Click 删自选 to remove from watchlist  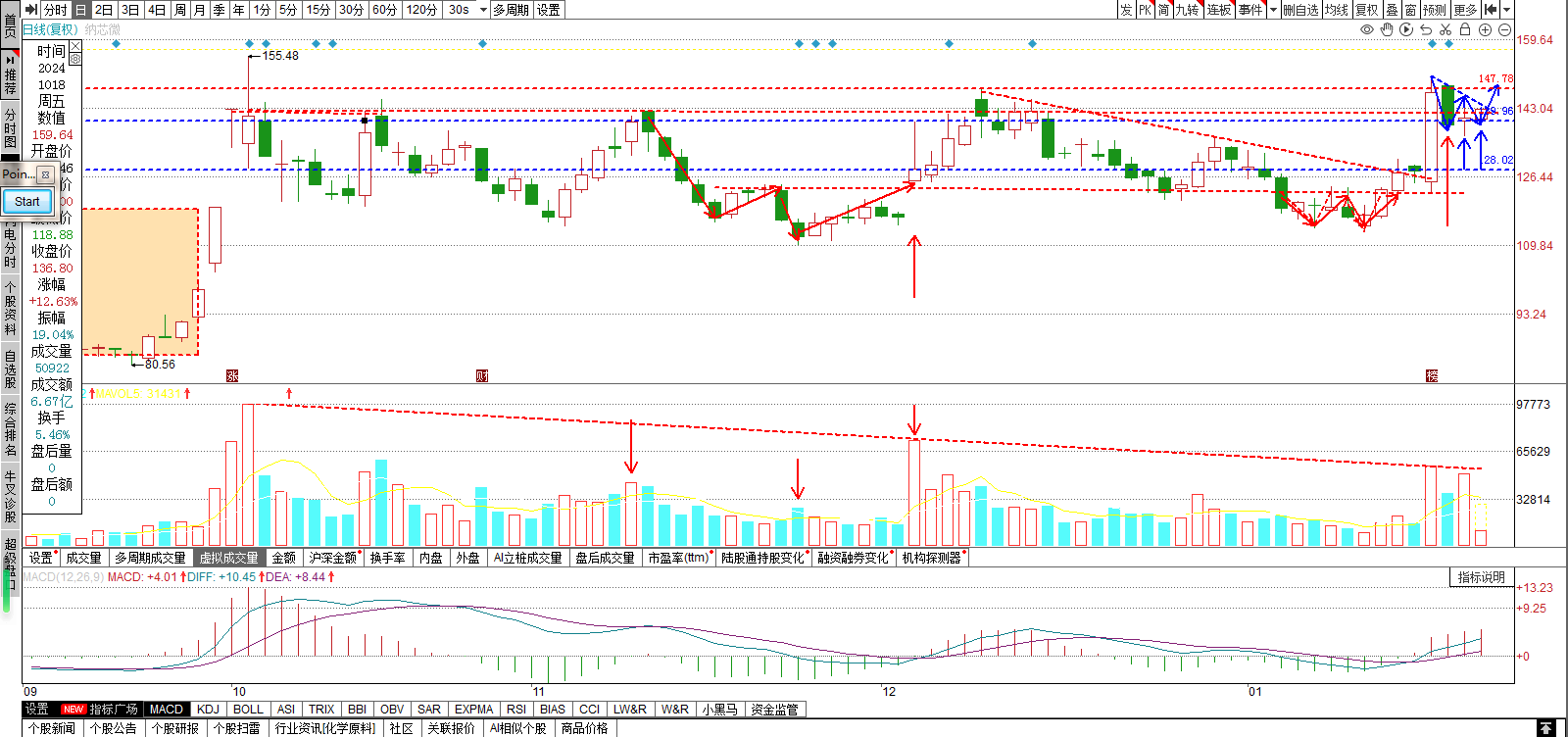(1300, 9)
